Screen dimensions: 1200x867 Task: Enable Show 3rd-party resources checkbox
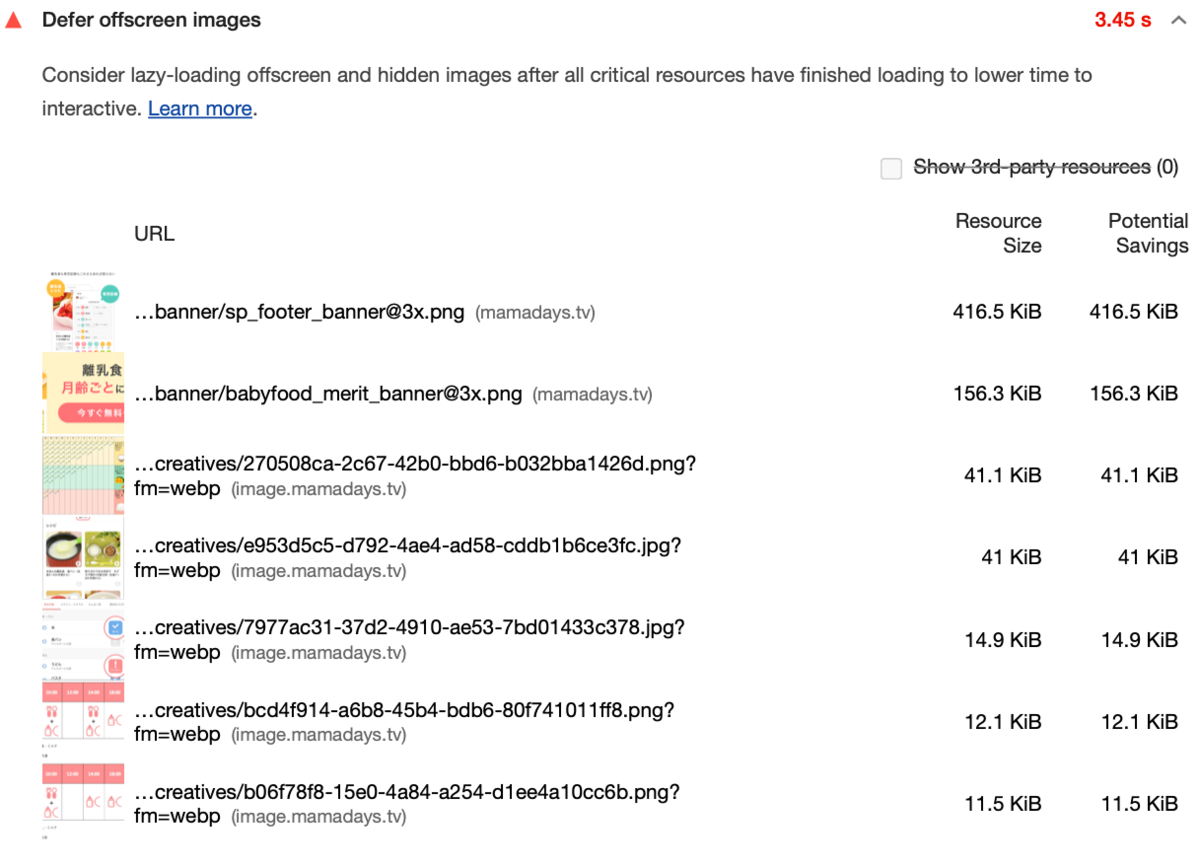pos(891,168)
